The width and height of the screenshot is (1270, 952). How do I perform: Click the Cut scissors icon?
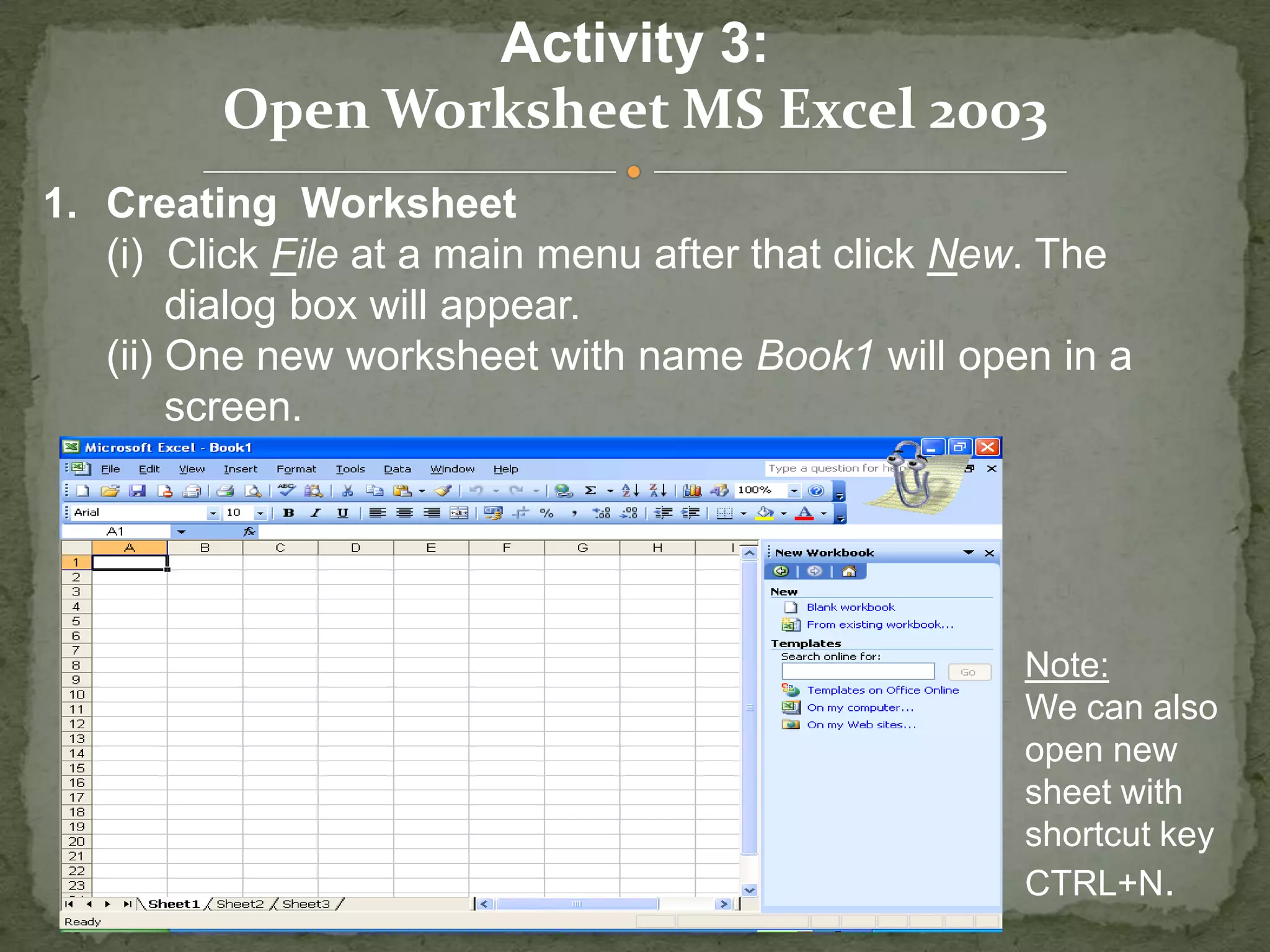pyautogui.click(x=347, y=491)
